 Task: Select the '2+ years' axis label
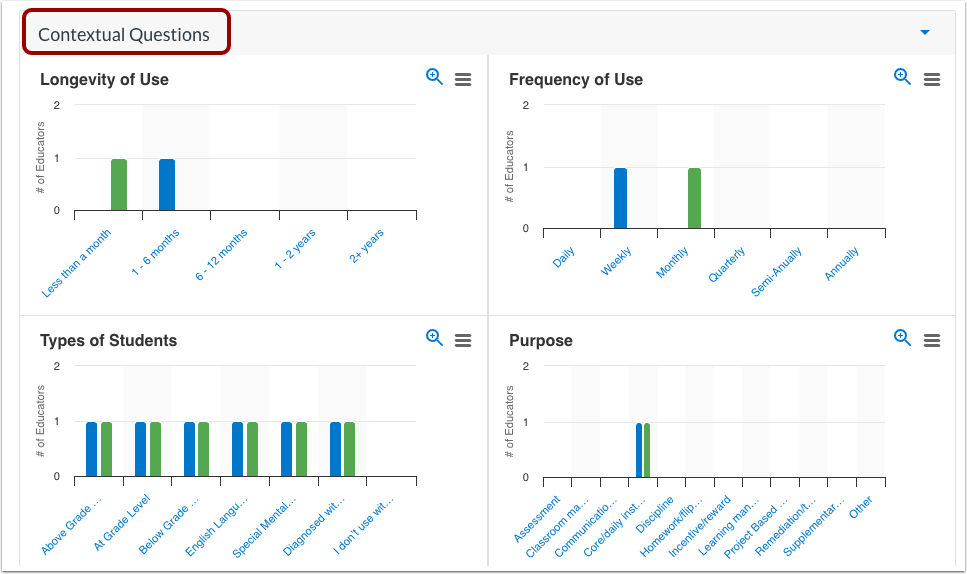click(367, 245)
